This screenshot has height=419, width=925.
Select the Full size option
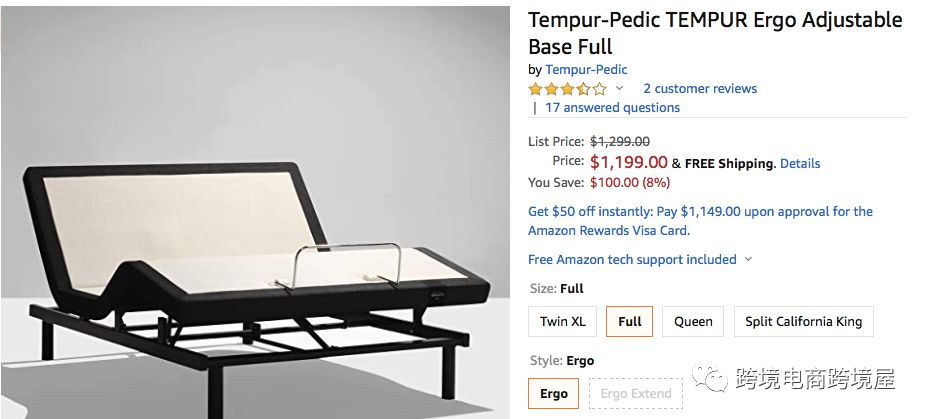click(629, 322)
